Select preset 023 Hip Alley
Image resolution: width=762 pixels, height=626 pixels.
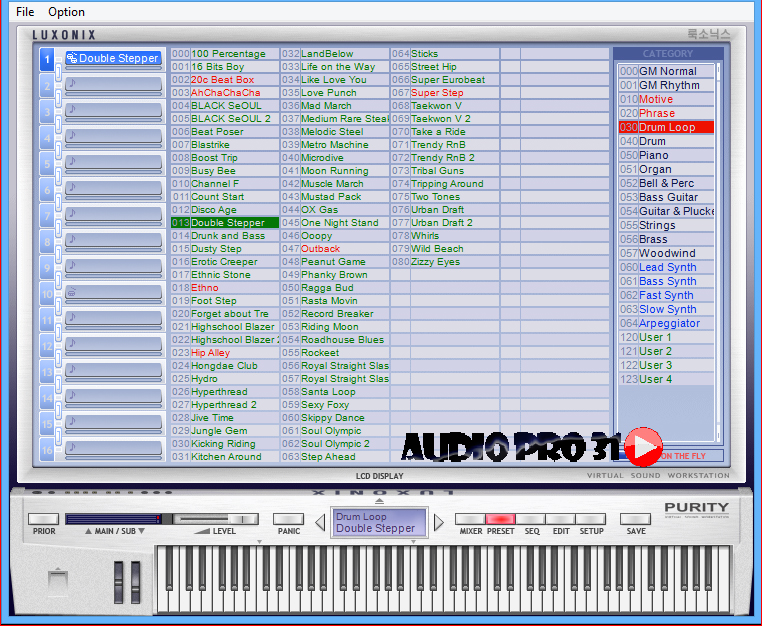click(225, 353)
